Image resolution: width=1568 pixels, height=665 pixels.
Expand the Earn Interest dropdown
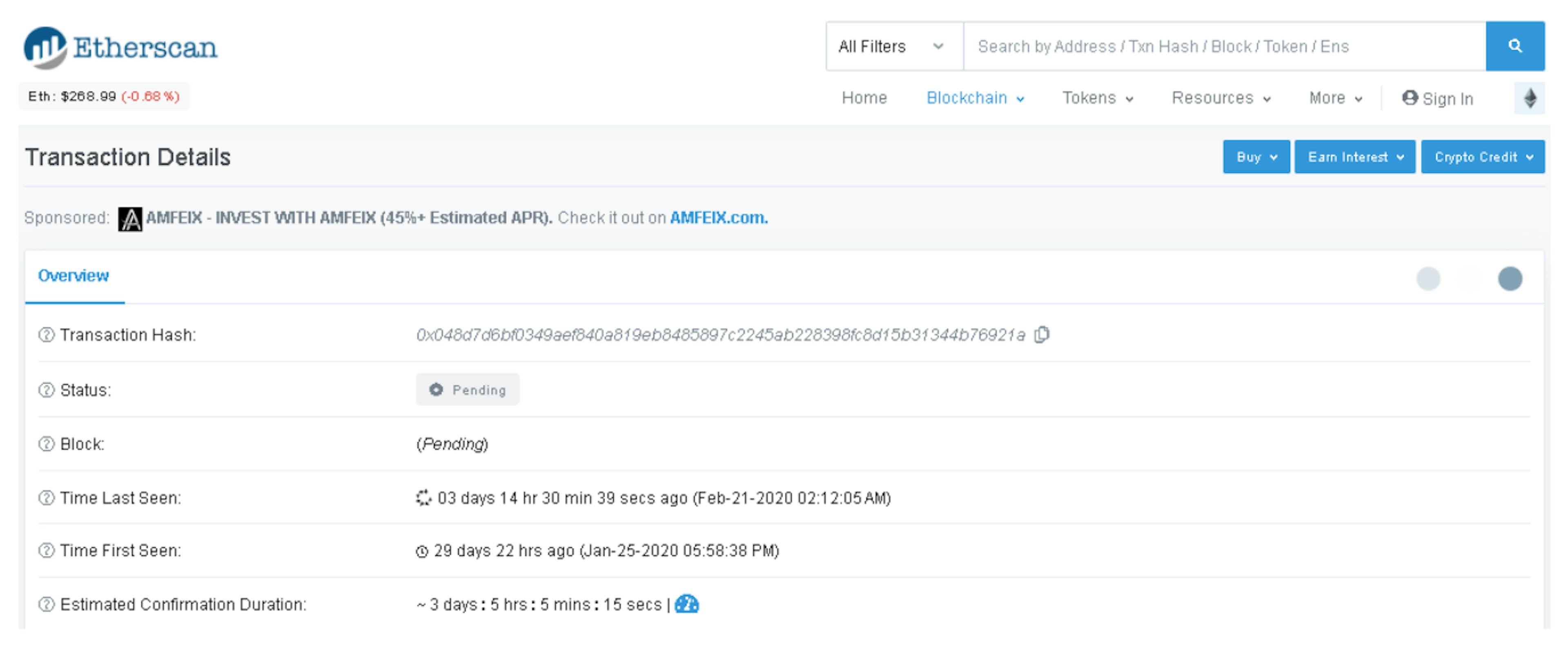pos(1354,157)
